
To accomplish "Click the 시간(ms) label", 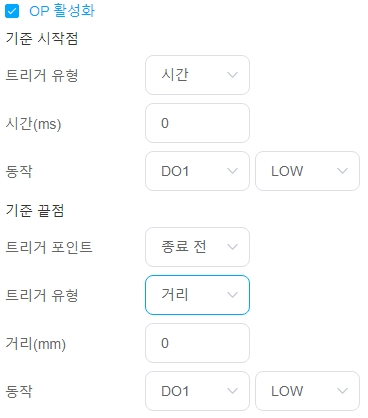I will pyautogui.click(x=34, y=124).
